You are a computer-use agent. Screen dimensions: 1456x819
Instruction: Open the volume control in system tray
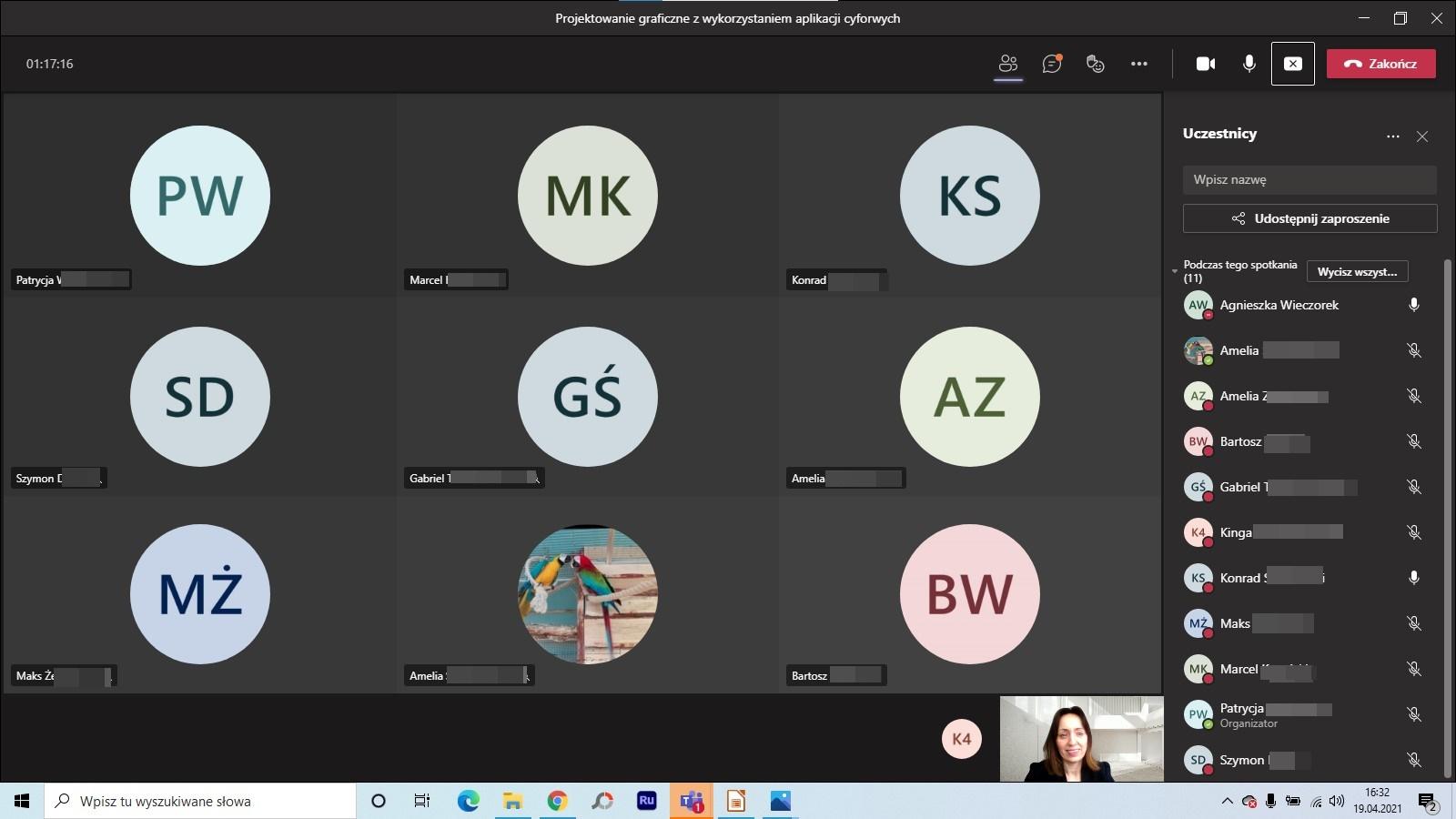[x=1337, y=801]
